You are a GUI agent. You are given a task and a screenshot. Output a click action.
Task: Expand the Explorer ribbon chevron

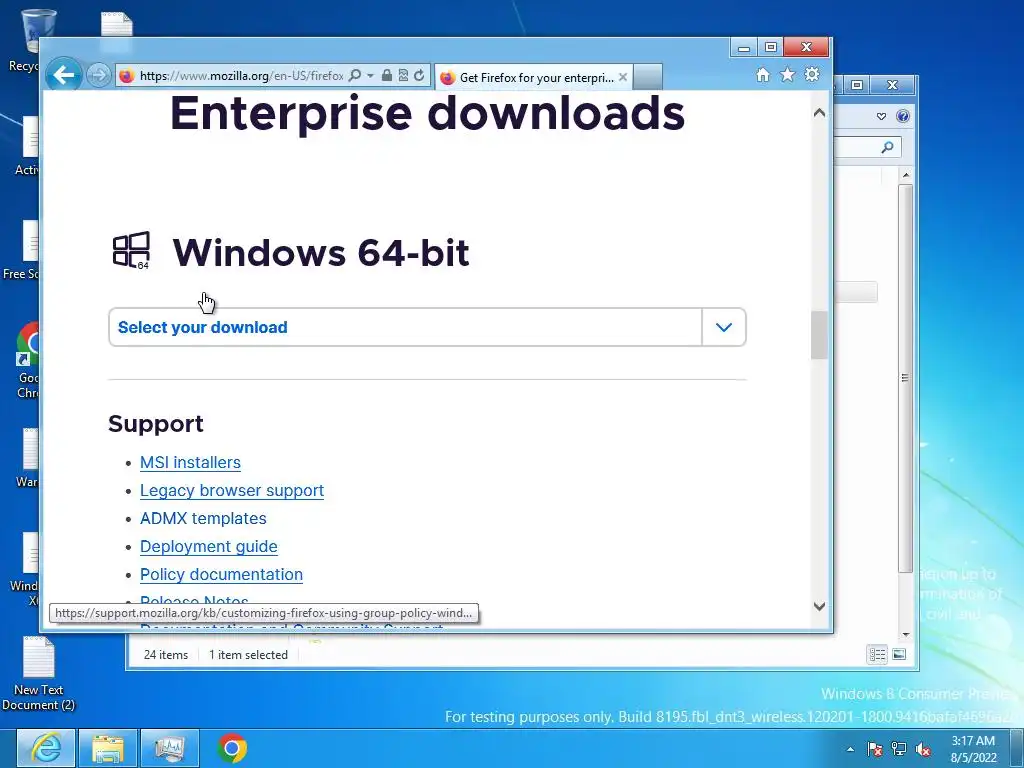pyautogui.click(x=881, y=116)
